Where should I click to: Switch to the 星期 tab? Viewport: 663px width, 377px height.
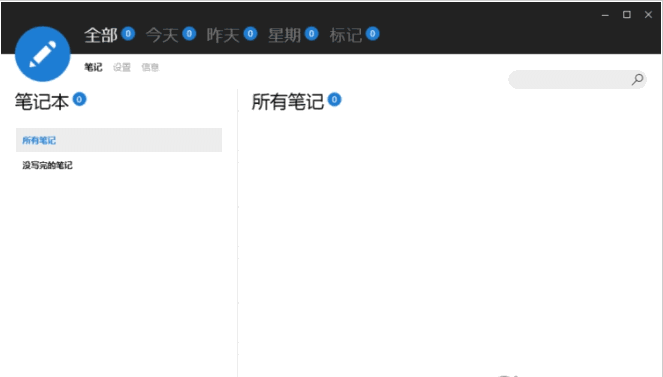(x=284, y=35)
